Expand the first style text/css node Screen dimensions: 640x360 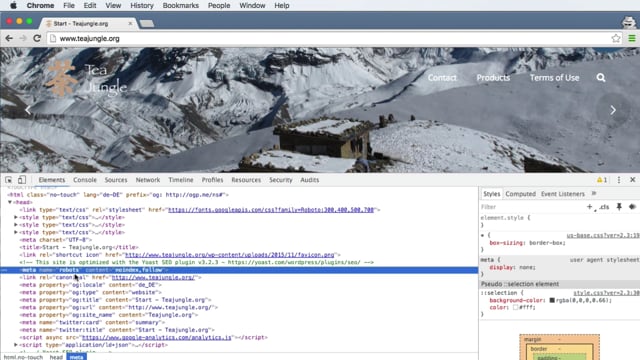pyautogui.click(x=16, y=217)
